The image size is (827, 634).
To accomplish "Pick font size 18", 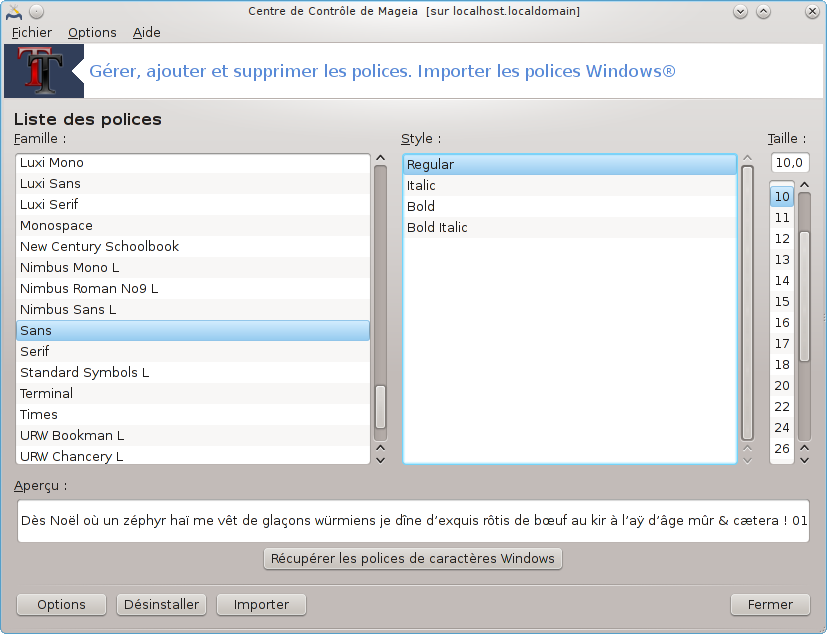I will point(782,365).
